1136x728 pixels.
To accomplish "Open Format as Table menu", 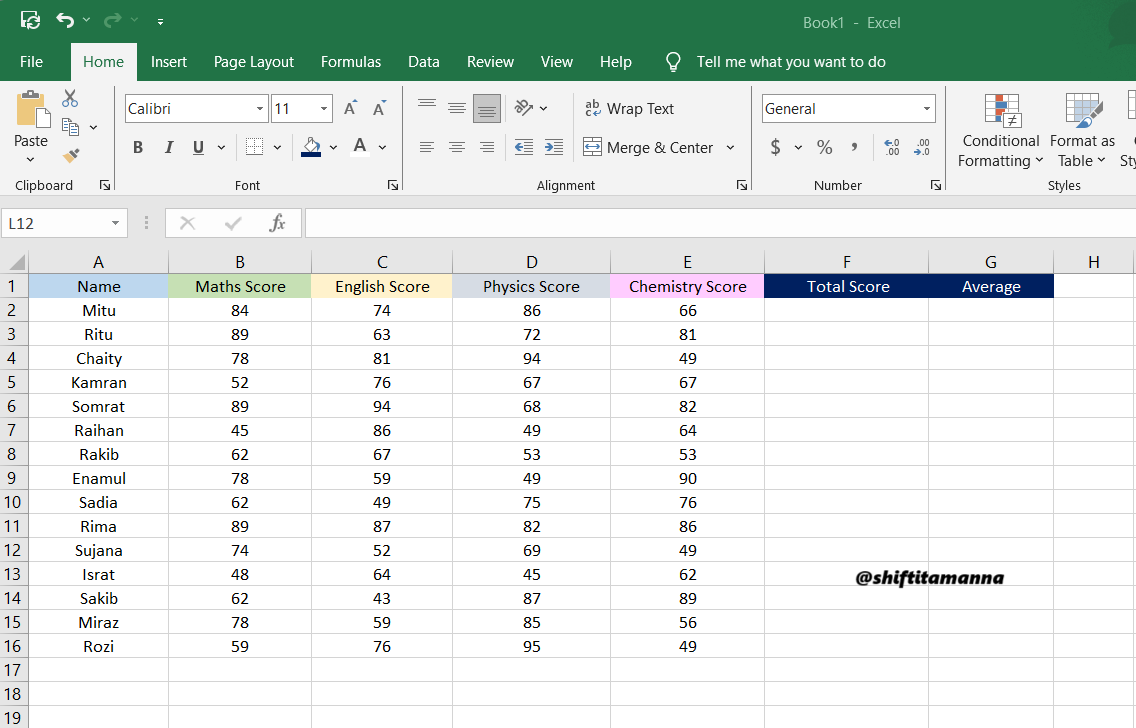I will pyautogui.click(x=1082, y=131).
